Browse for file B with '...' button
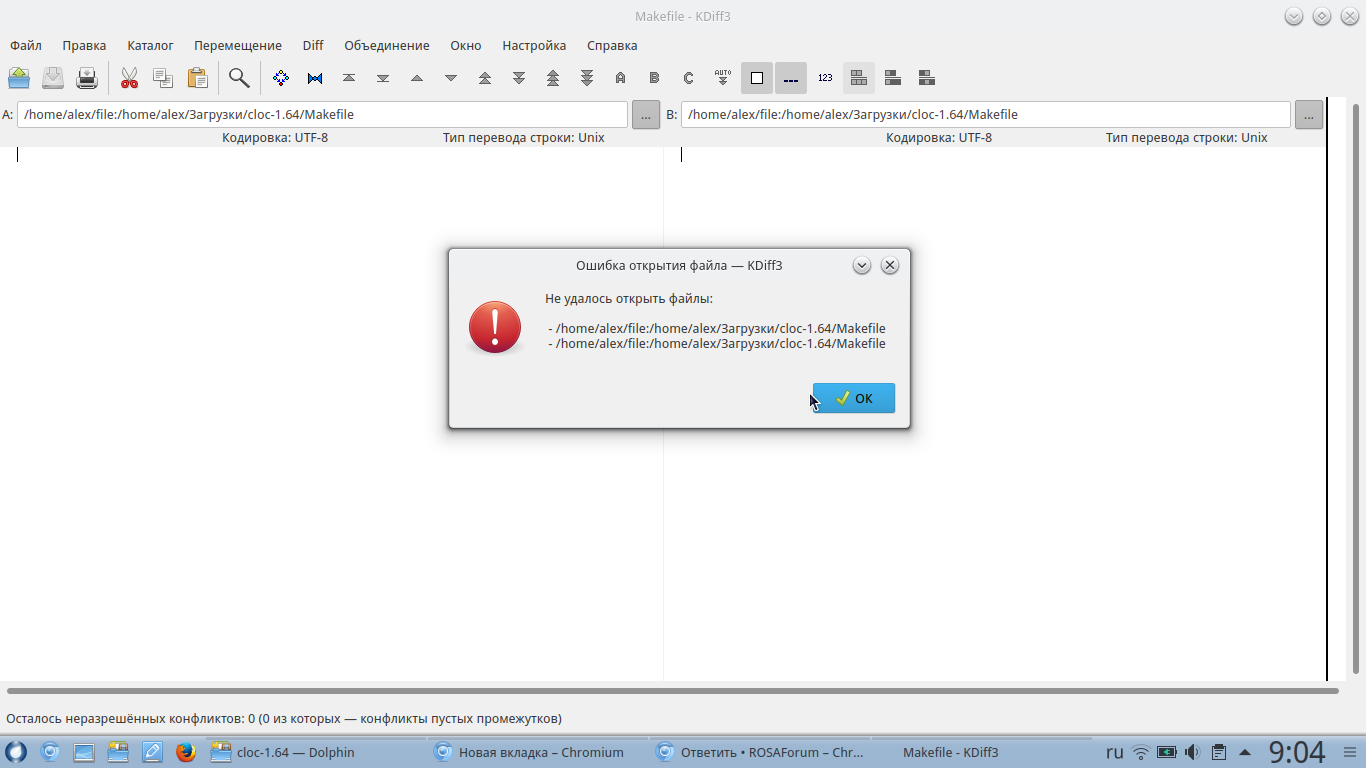 1309,114
